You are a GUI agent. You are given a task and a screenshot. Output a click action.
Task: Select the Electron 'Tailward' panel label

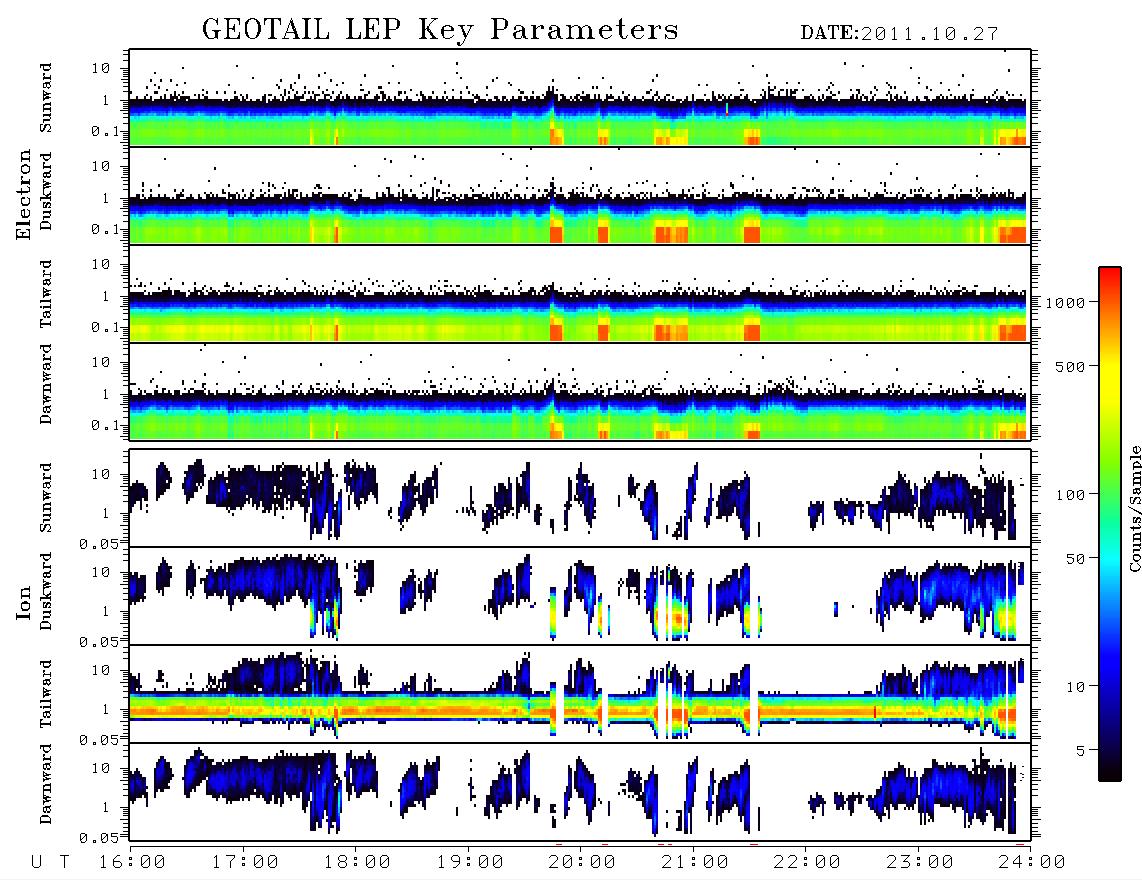pos(46,294)
